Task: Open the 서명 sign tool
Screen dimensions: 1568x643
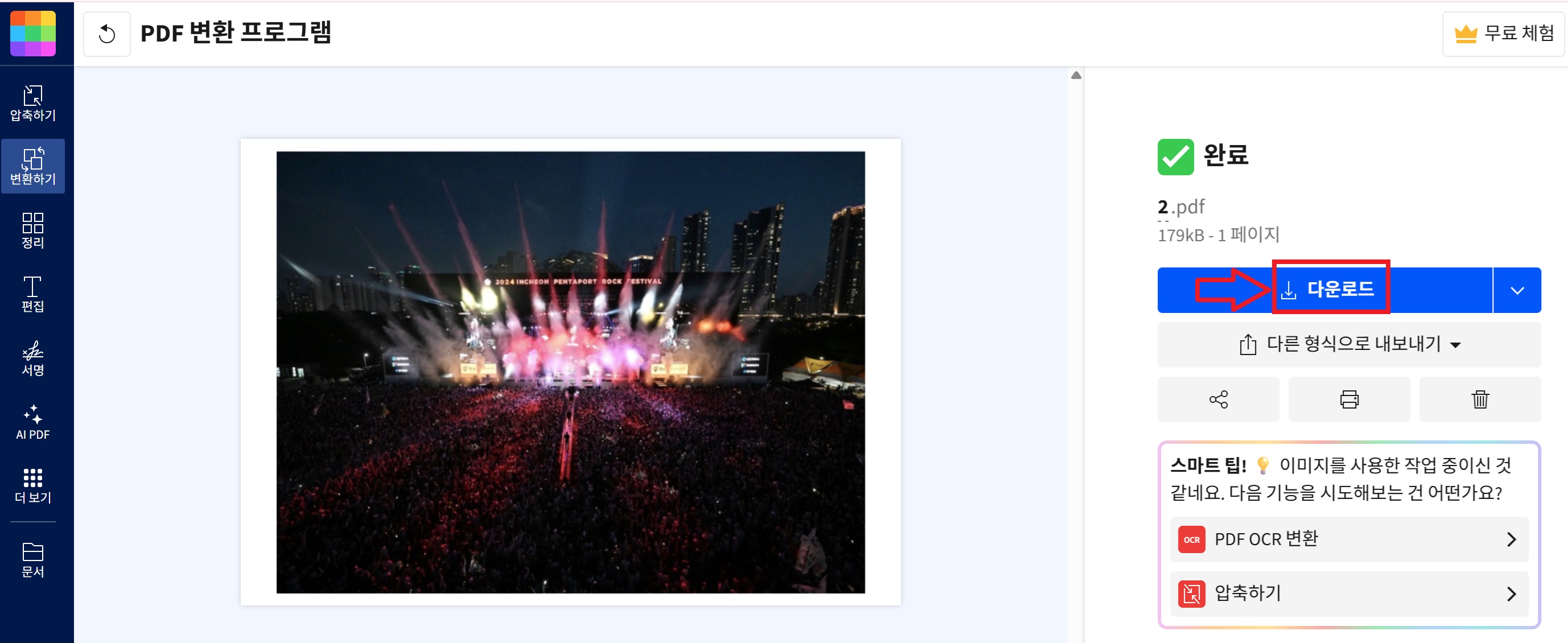Action: 33,358
